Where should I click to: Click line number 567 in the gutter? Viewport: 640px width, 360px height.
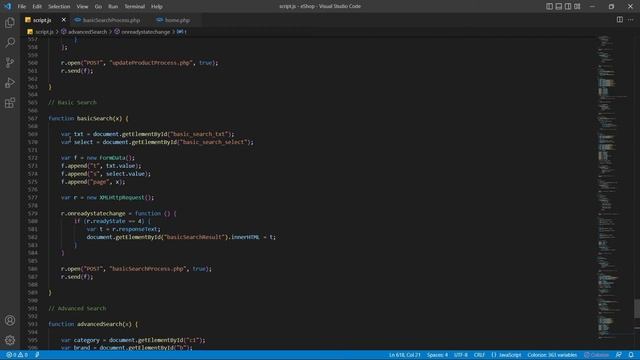(33, 118)
